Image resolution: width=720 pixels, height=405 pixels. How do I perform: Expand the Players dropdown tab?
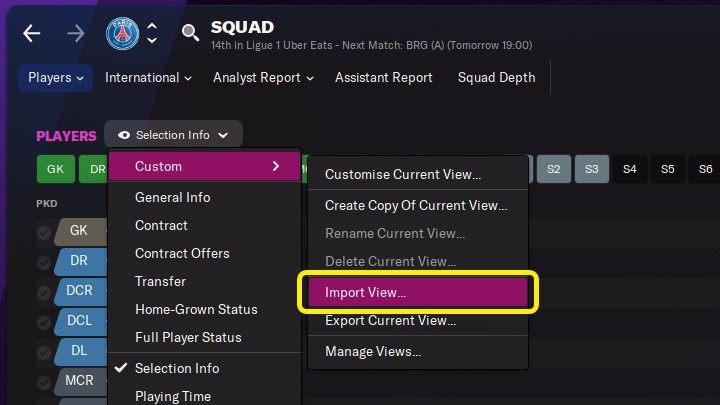click(x=55, y=77)
